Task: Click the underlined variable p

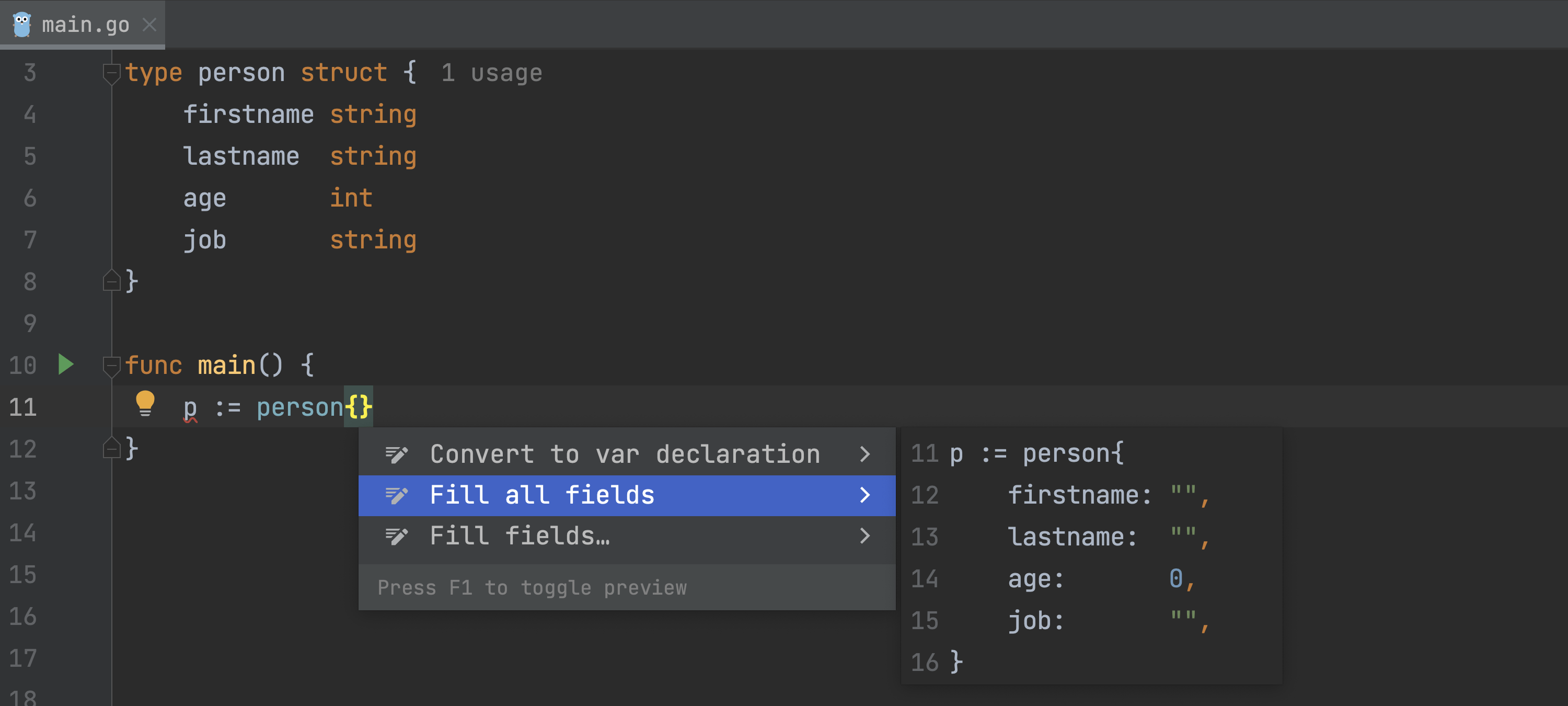Action: [x=190, y=407]
